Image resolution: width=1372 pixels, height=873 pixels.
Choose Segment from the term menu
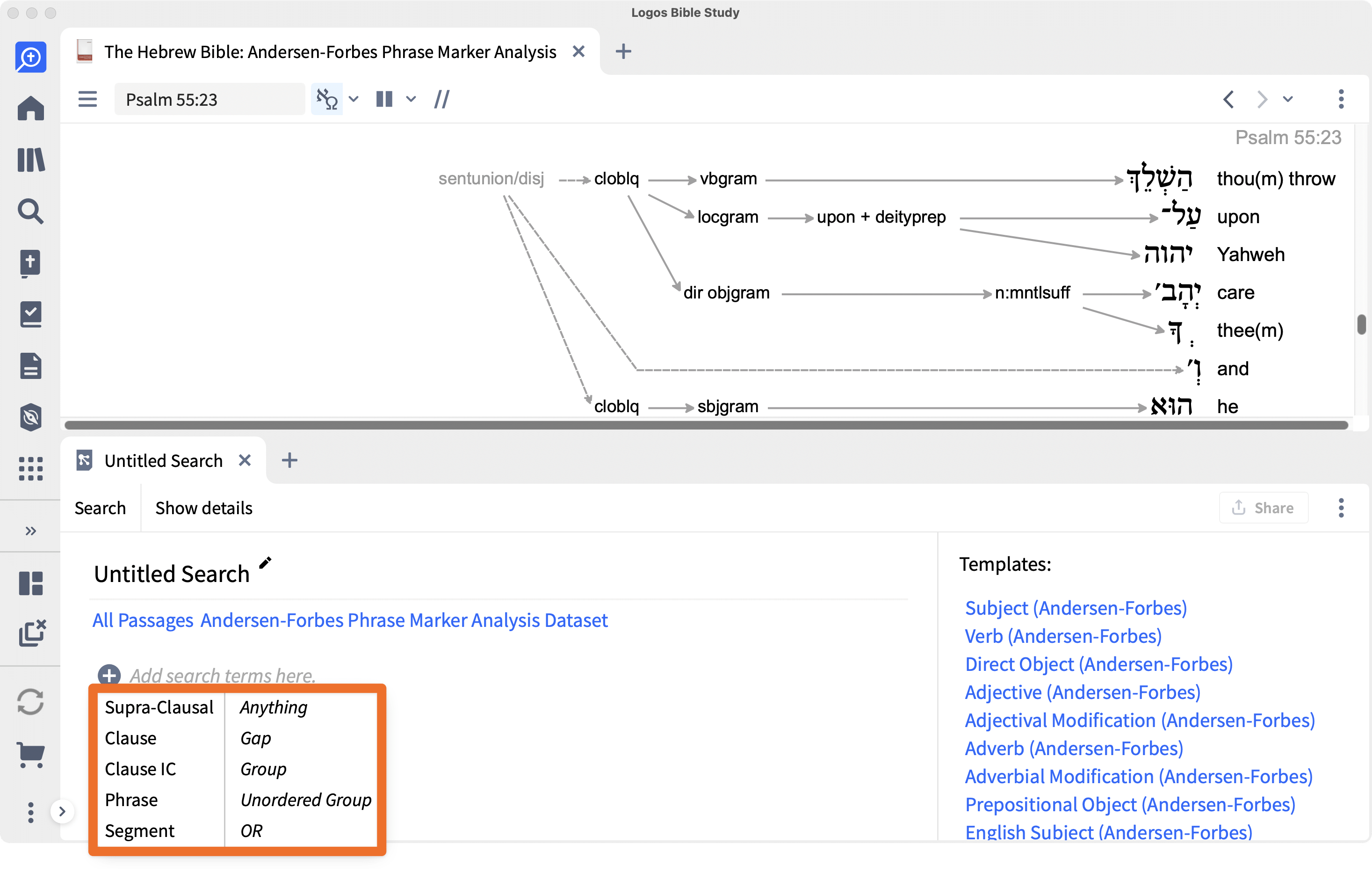[140, 831]
